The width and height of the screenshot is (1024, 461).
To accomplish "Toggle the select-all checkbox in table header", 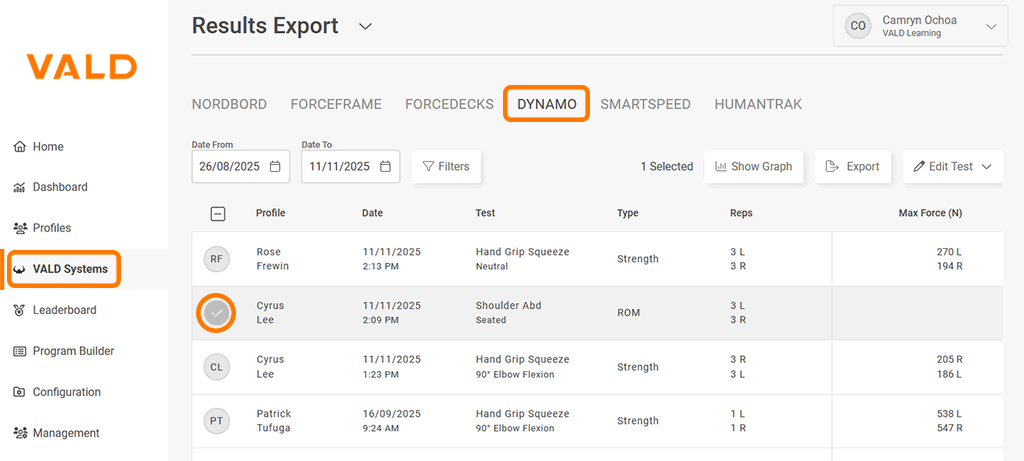I will 217,213.
